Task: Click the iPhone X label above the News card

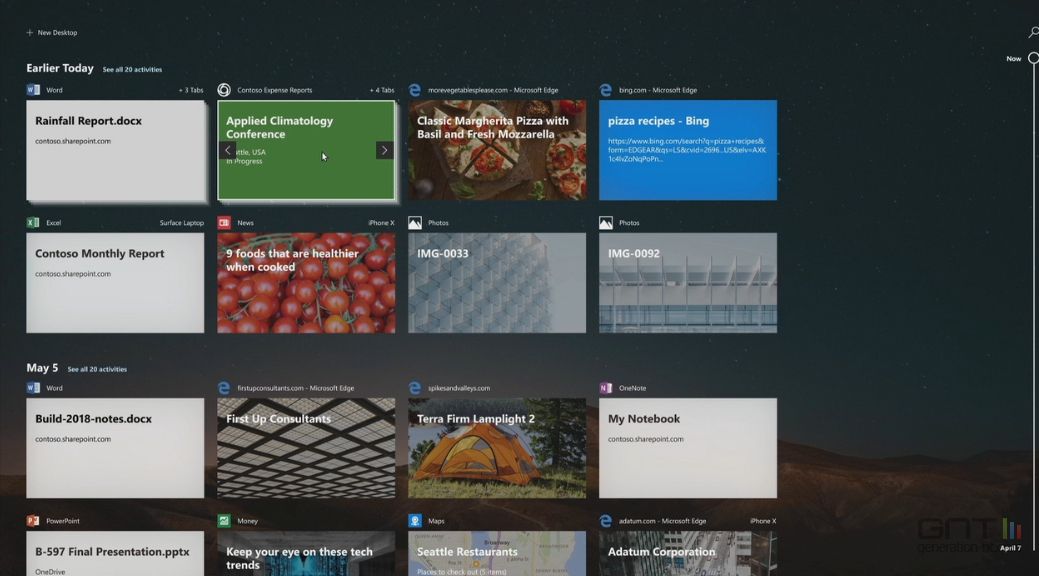Action: click(381, 223)
